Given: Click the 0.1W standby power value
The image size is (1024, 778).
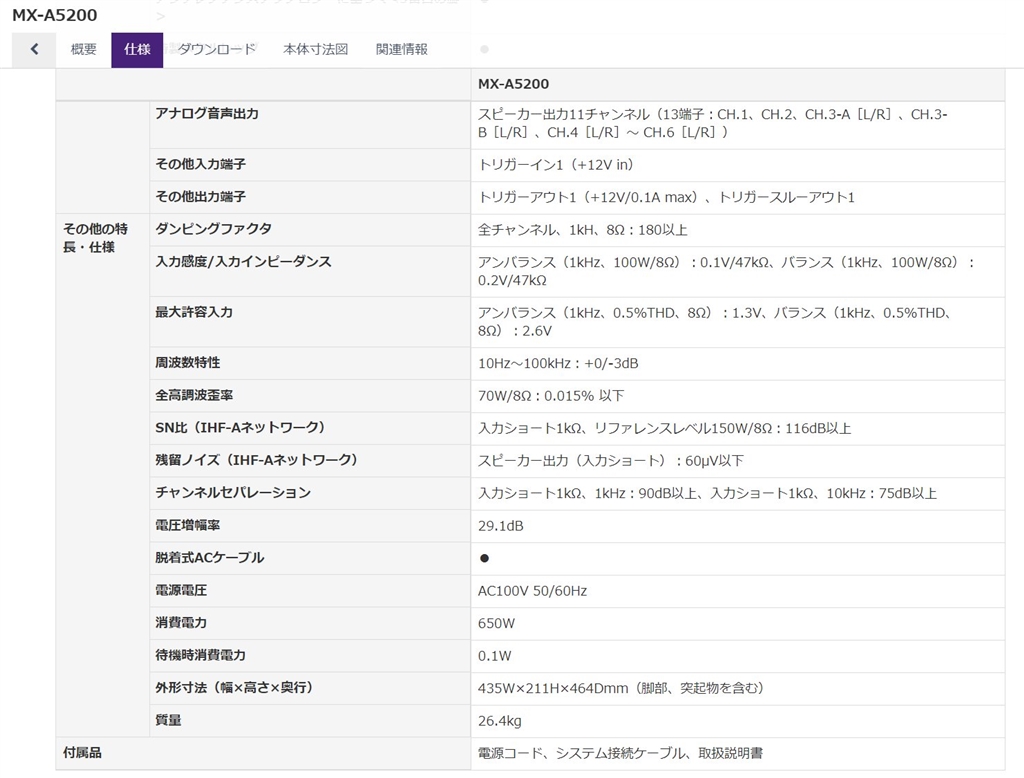Looking at the screenshot, I should 494,656.
